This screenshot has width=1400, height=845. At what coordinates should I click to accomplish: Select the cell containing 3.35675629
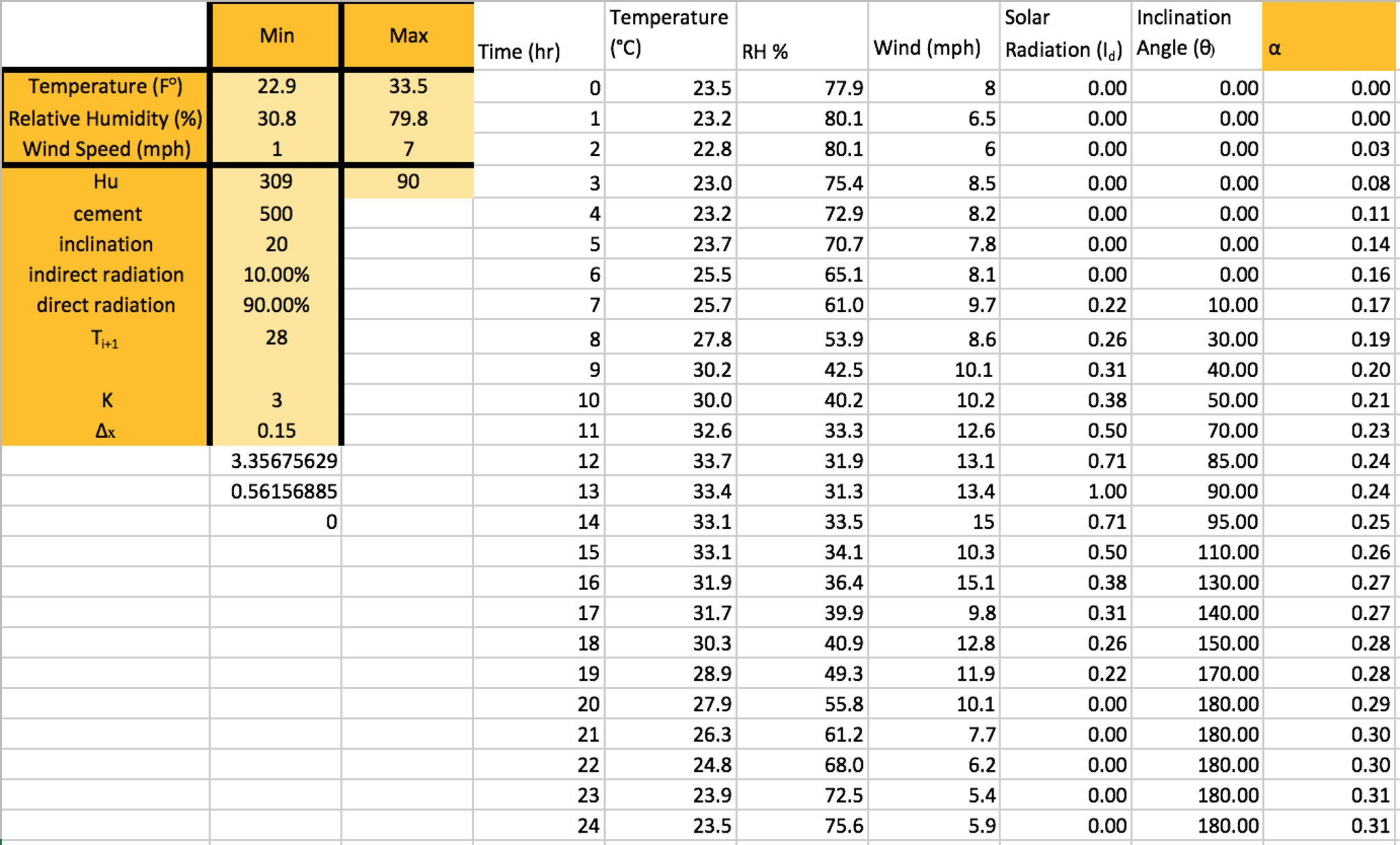point(276,461)
